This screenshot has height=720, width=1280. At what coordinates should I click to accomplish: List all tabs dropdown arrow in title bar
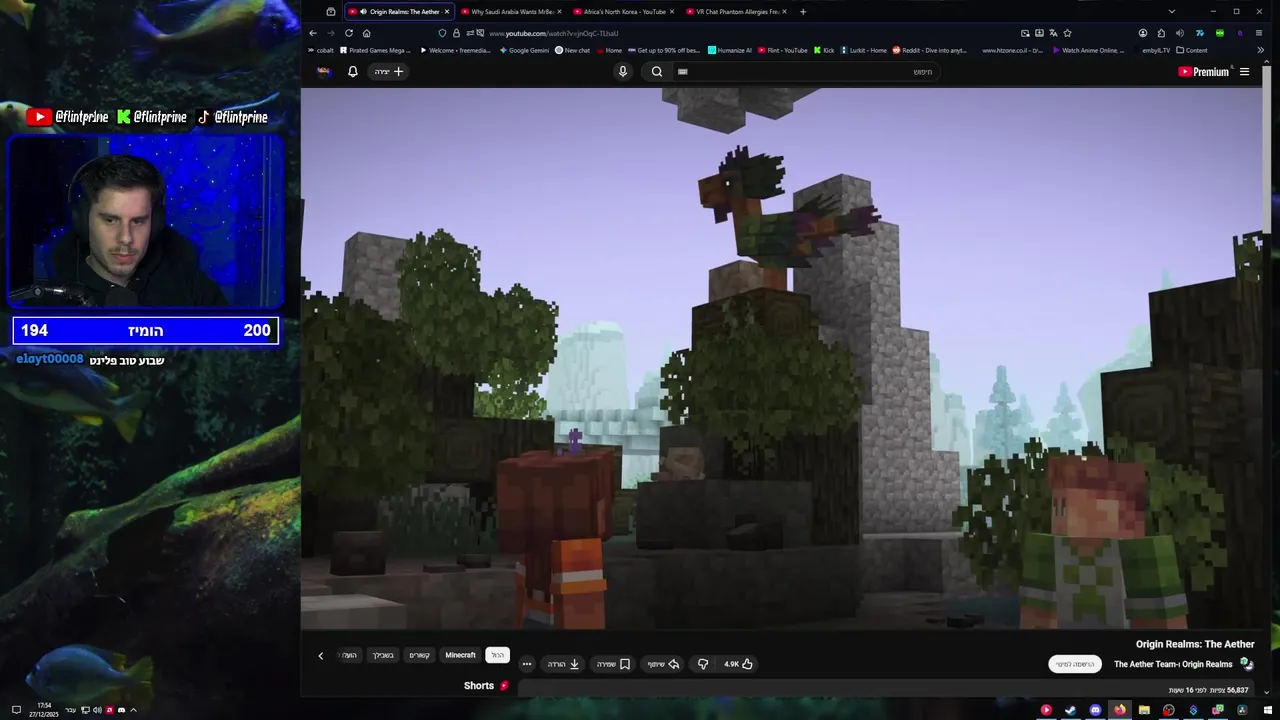tap(1171, 12)
